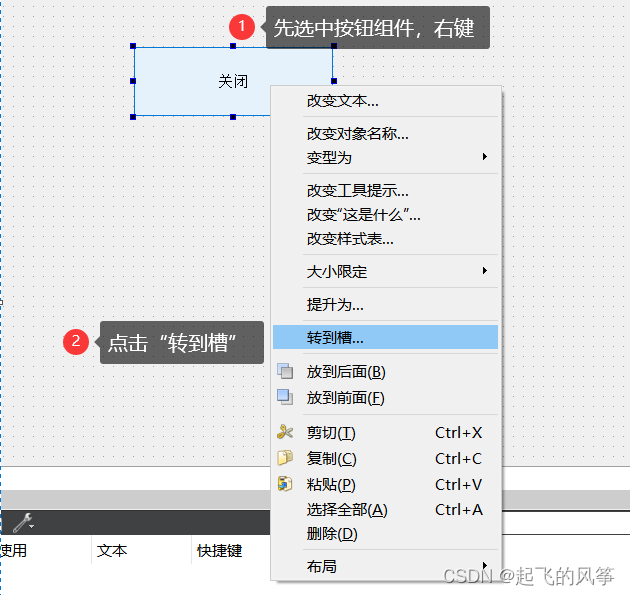
Task: Click the wrench icon in the bottom panel
Action: (x=21, y=522)
